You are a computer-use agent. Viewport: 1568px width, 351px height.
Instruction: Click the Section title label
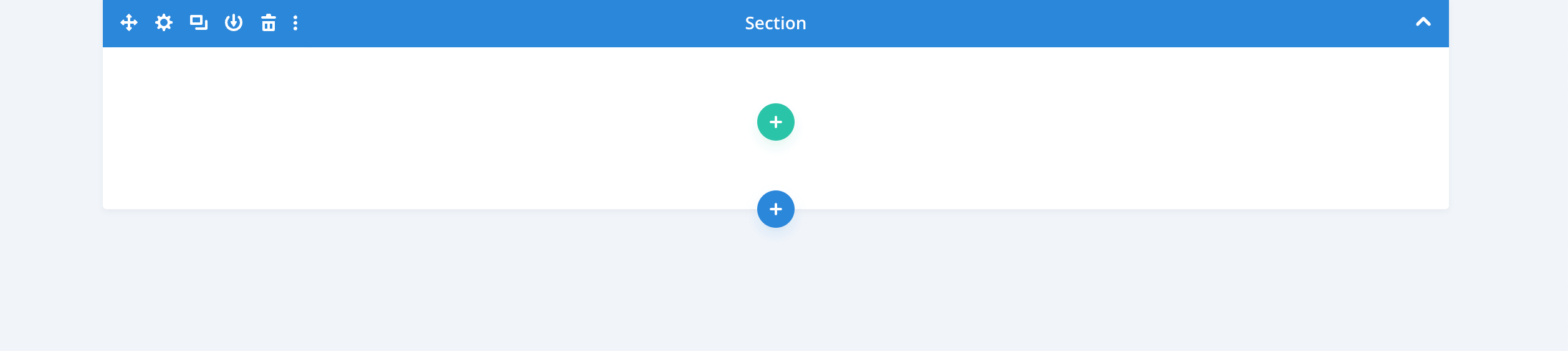776,24
